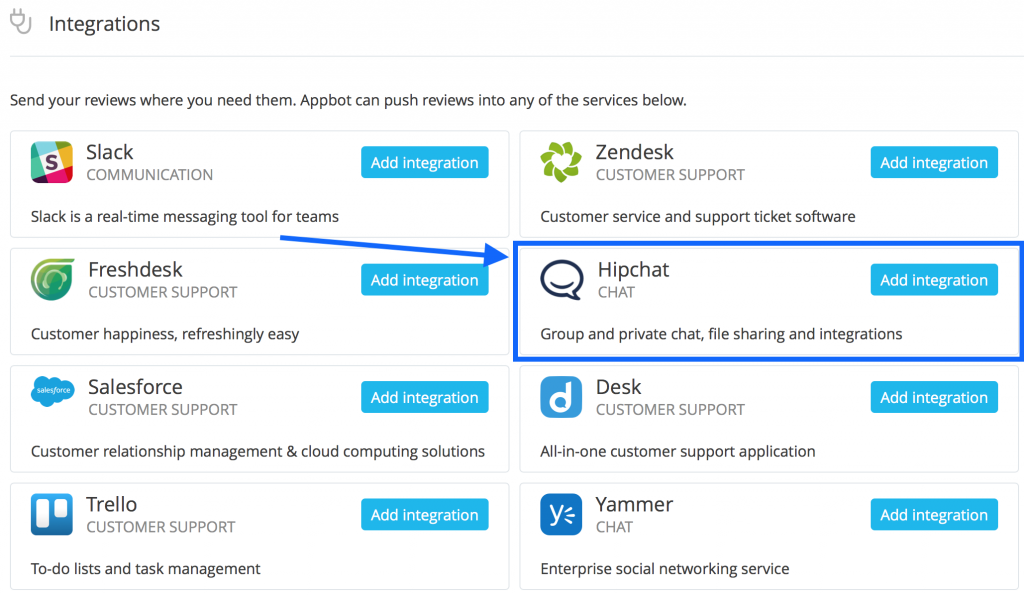Select the Freshdesk title text

tap(135, 270)
